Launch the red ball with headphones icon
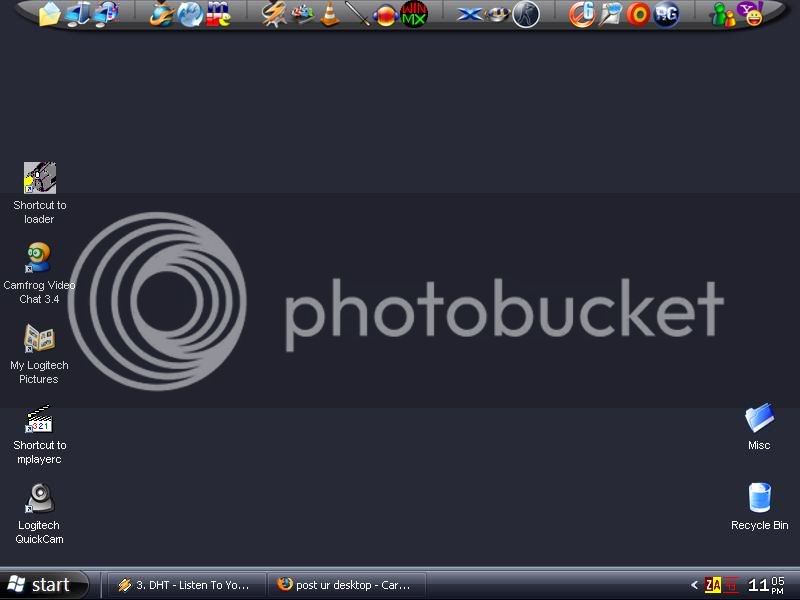The height and width of the screenshot is (600, 800). (386, 15)
